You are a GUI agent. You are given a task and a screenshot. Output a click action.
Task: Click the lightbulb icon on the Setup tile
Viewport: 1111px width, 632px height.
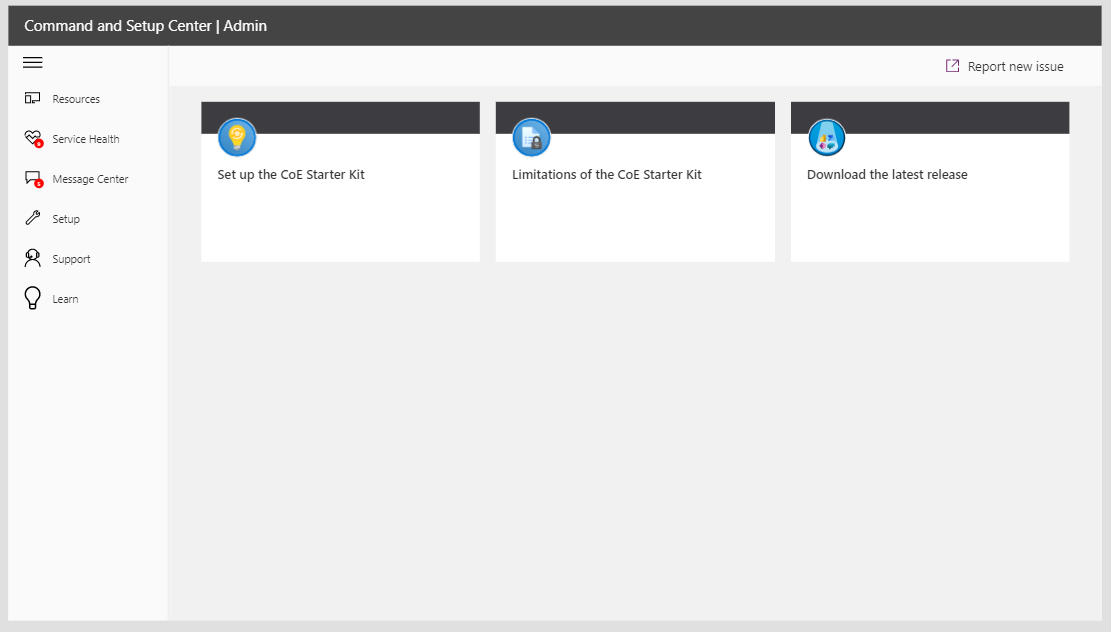click(x=237, y=137)
